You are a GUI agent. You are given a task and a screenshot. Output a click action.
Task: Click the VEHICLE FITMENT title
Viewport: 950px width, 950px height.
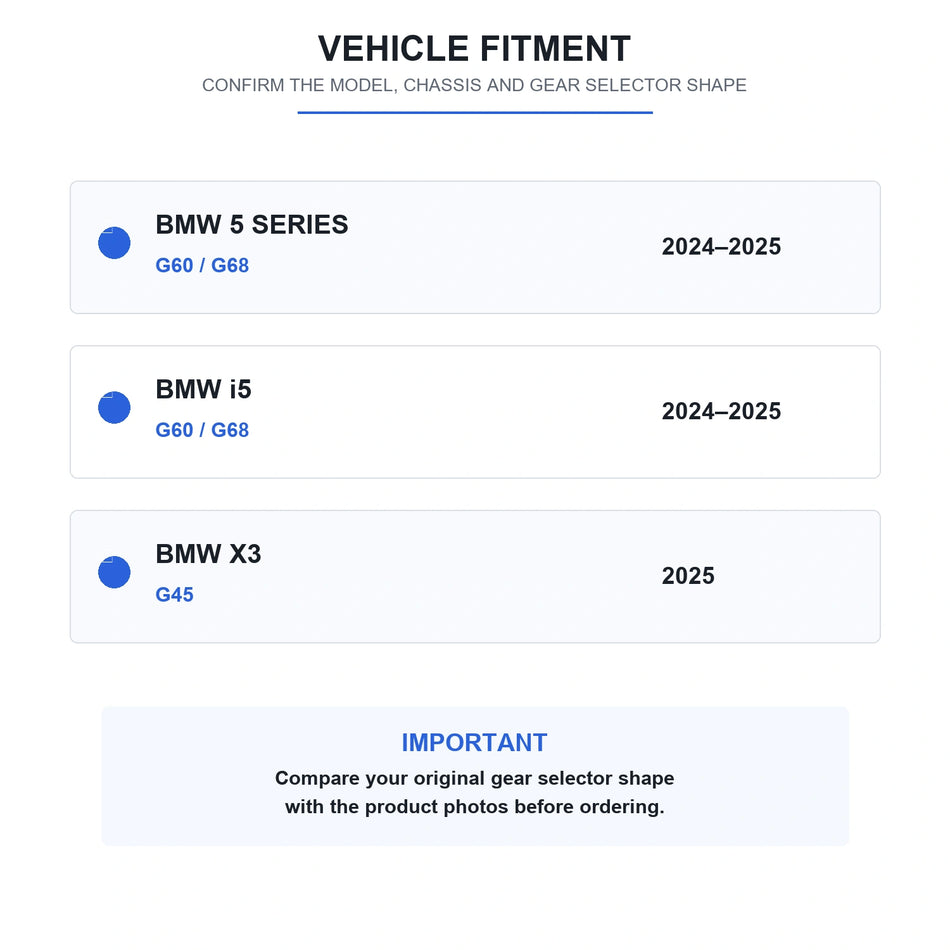[474, 48]
